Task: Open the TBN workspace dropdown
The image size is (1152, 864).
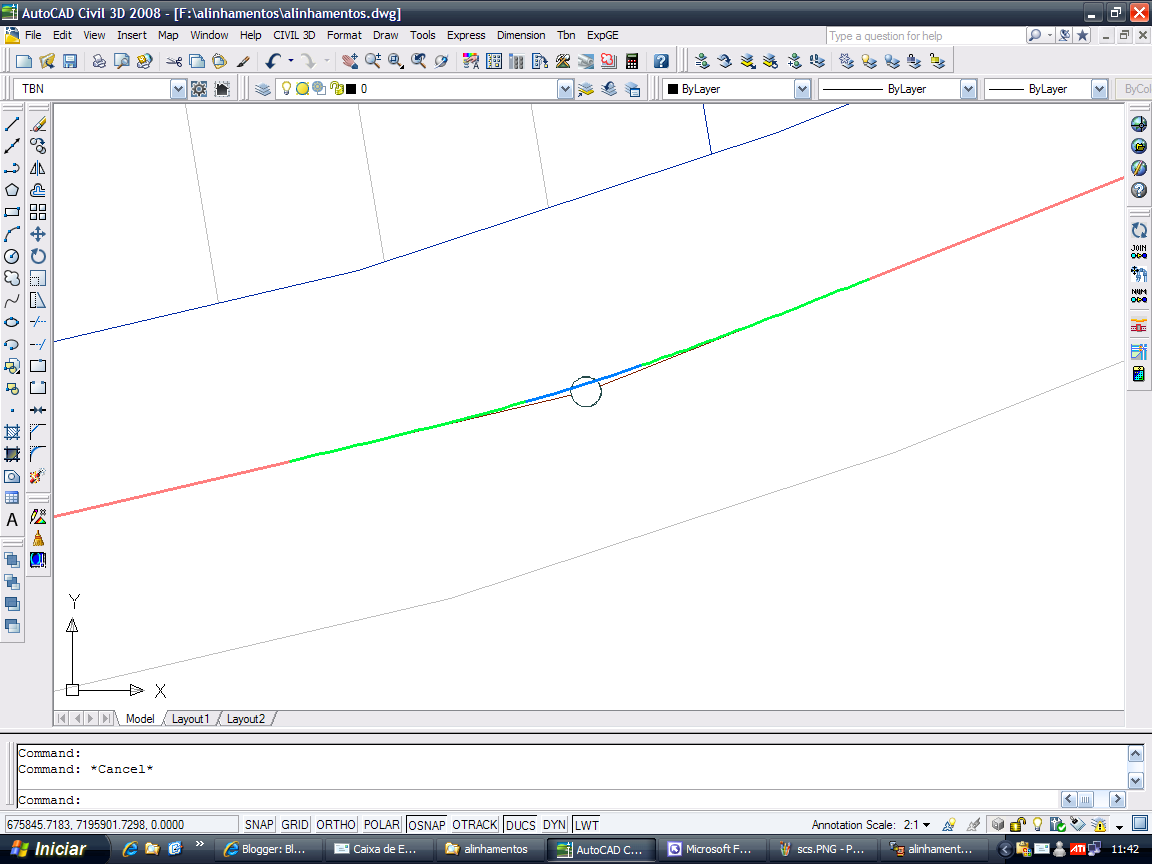Action: (x=178, y=89)
